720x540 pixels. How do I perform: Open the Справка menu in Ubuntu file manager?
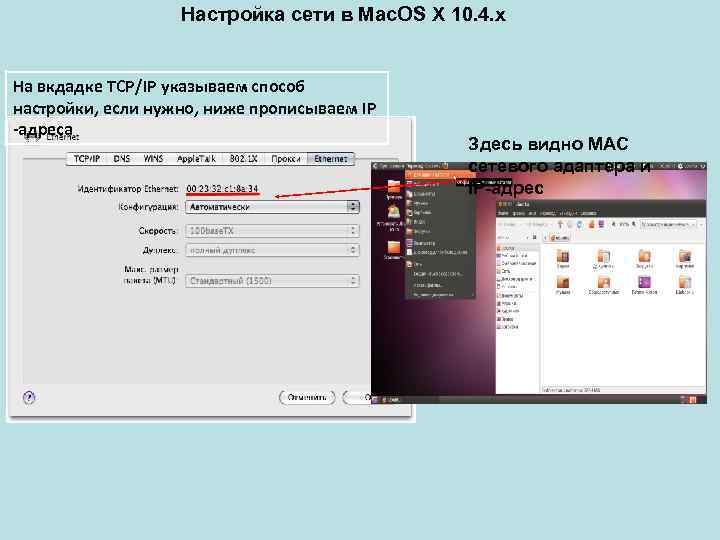coord(589,214)
